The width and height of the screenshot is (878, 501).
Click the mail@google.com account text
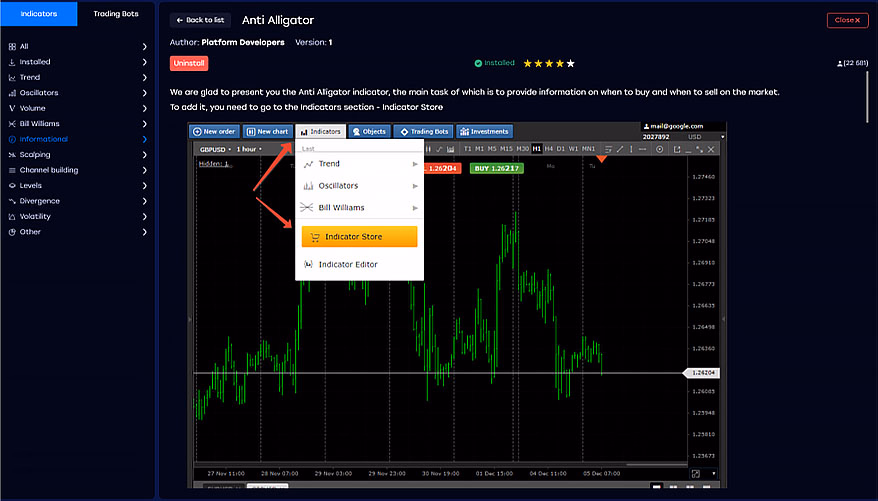676,127
